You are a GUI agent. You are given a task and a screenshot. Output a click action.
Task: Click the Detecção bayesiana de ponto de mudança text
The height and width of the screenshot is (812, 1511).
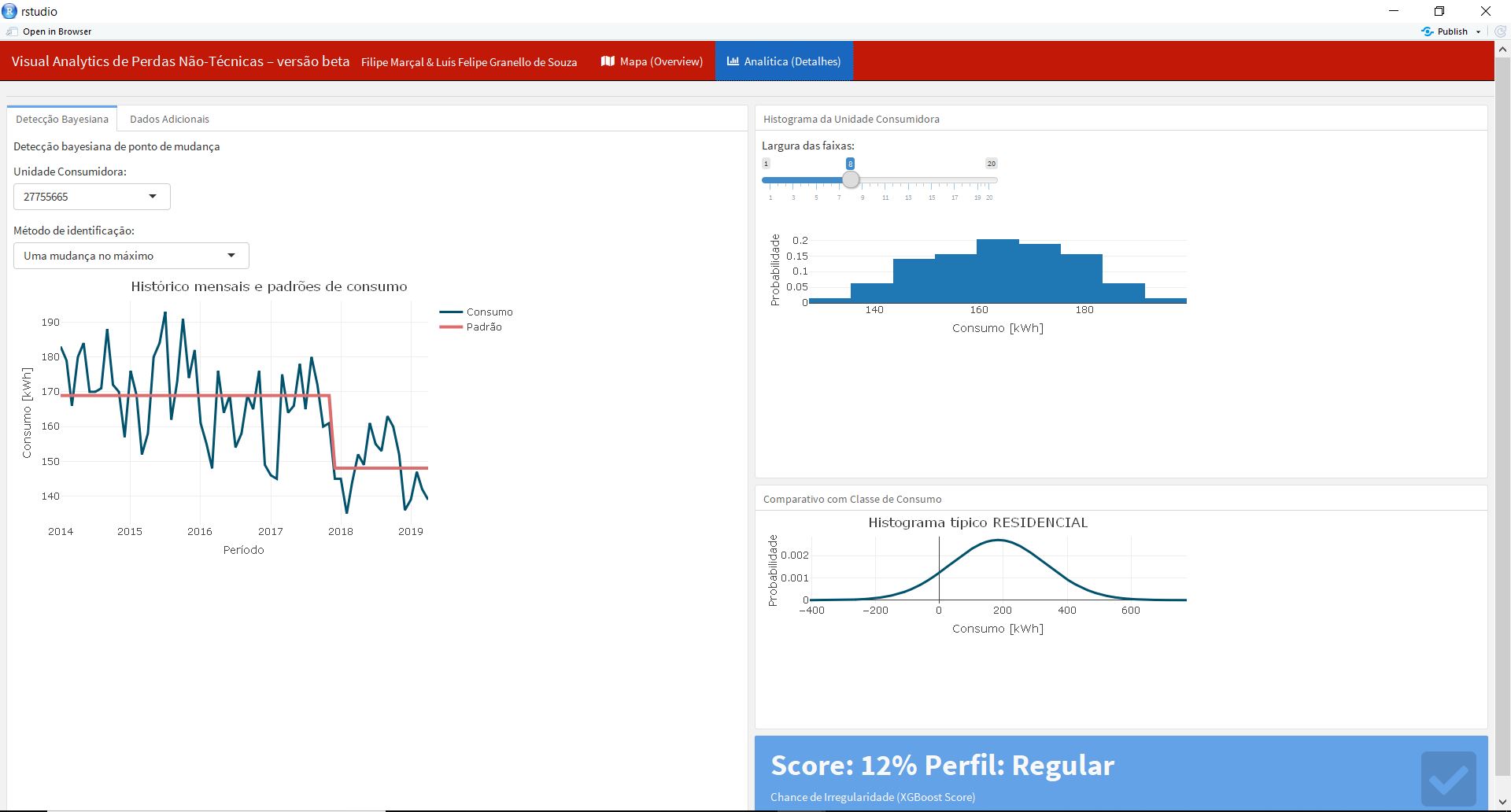tap(116, 146)
